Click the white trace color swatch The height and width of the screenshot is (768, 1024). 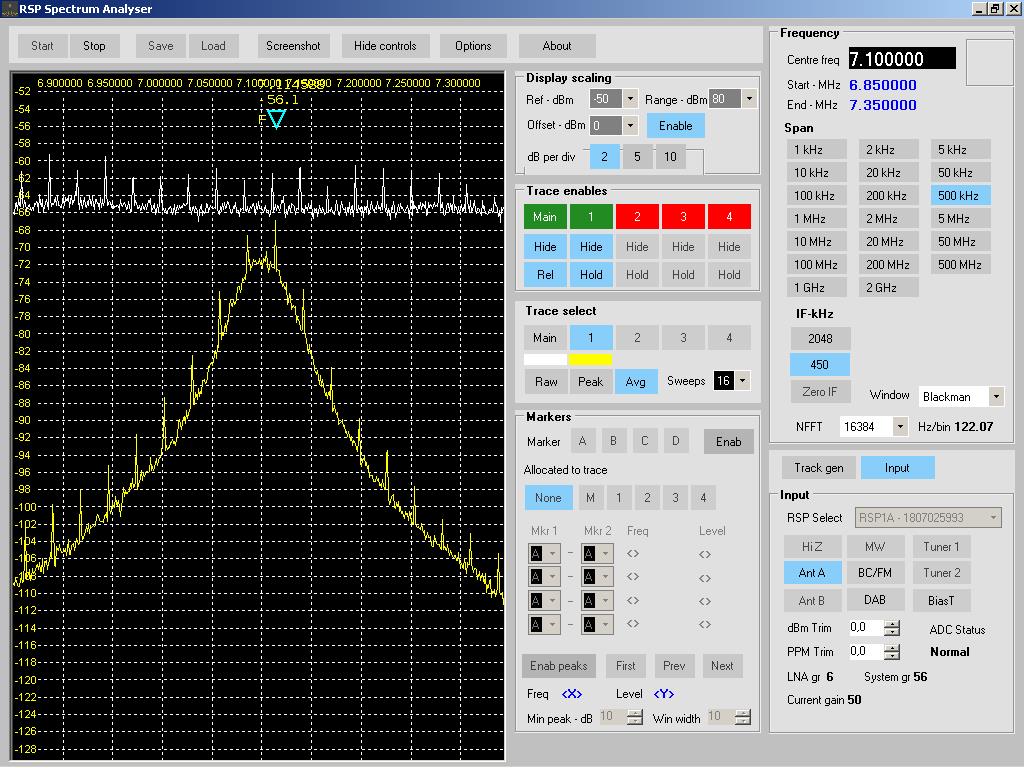pyautogui.click(x=545, y=359)
